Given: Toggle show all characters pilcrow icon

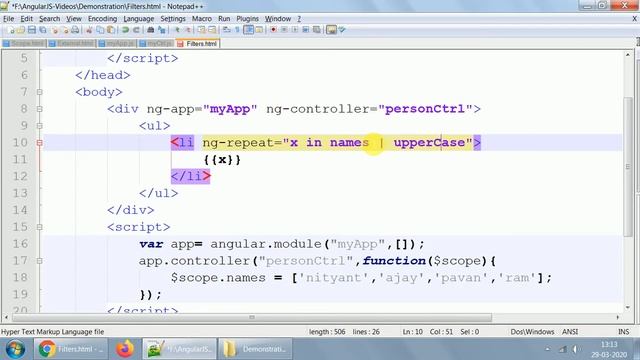Looking at the screenshot, I should 237,30.
